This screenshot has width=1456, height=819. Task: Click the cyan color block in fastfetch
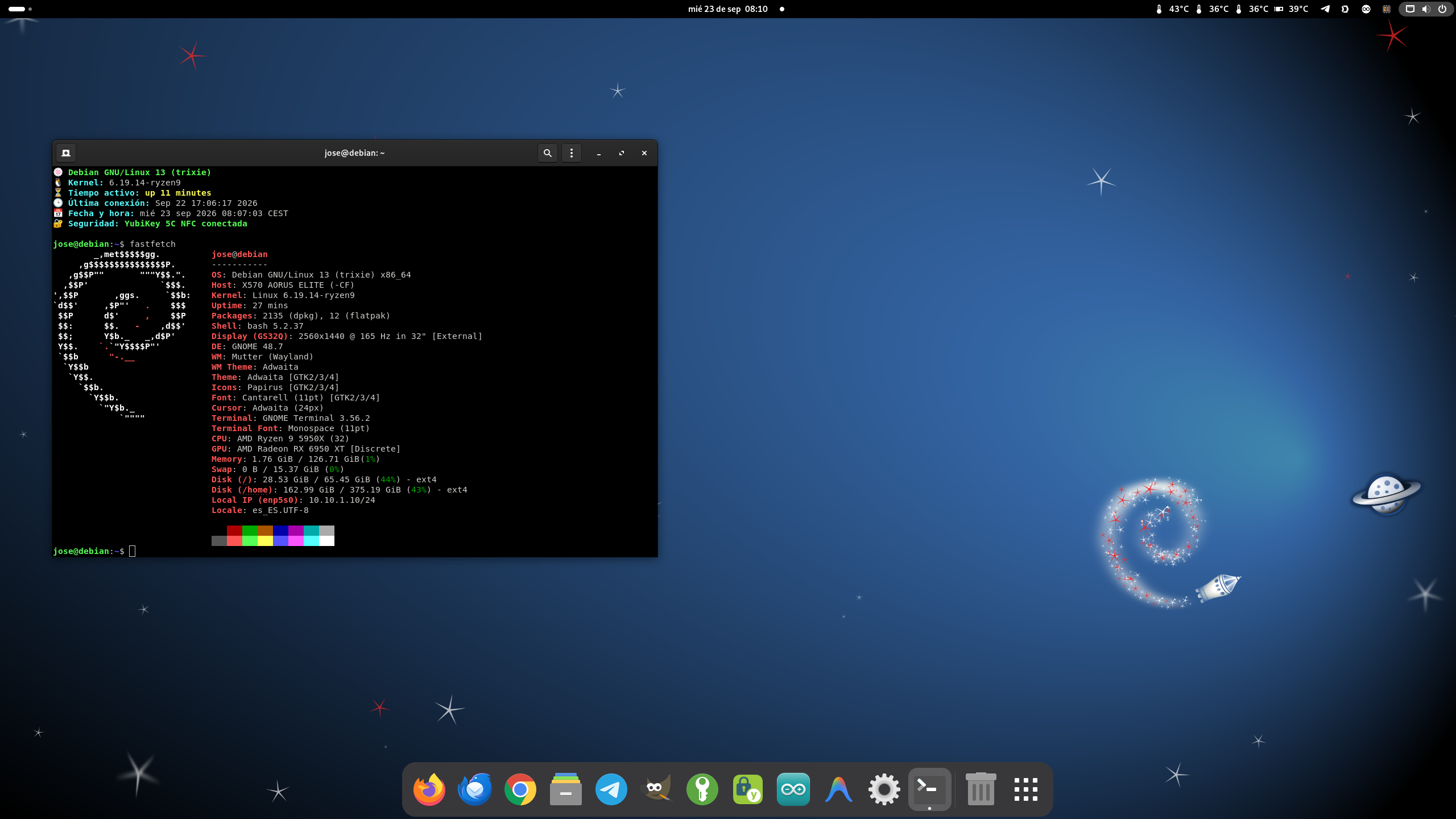311,541
